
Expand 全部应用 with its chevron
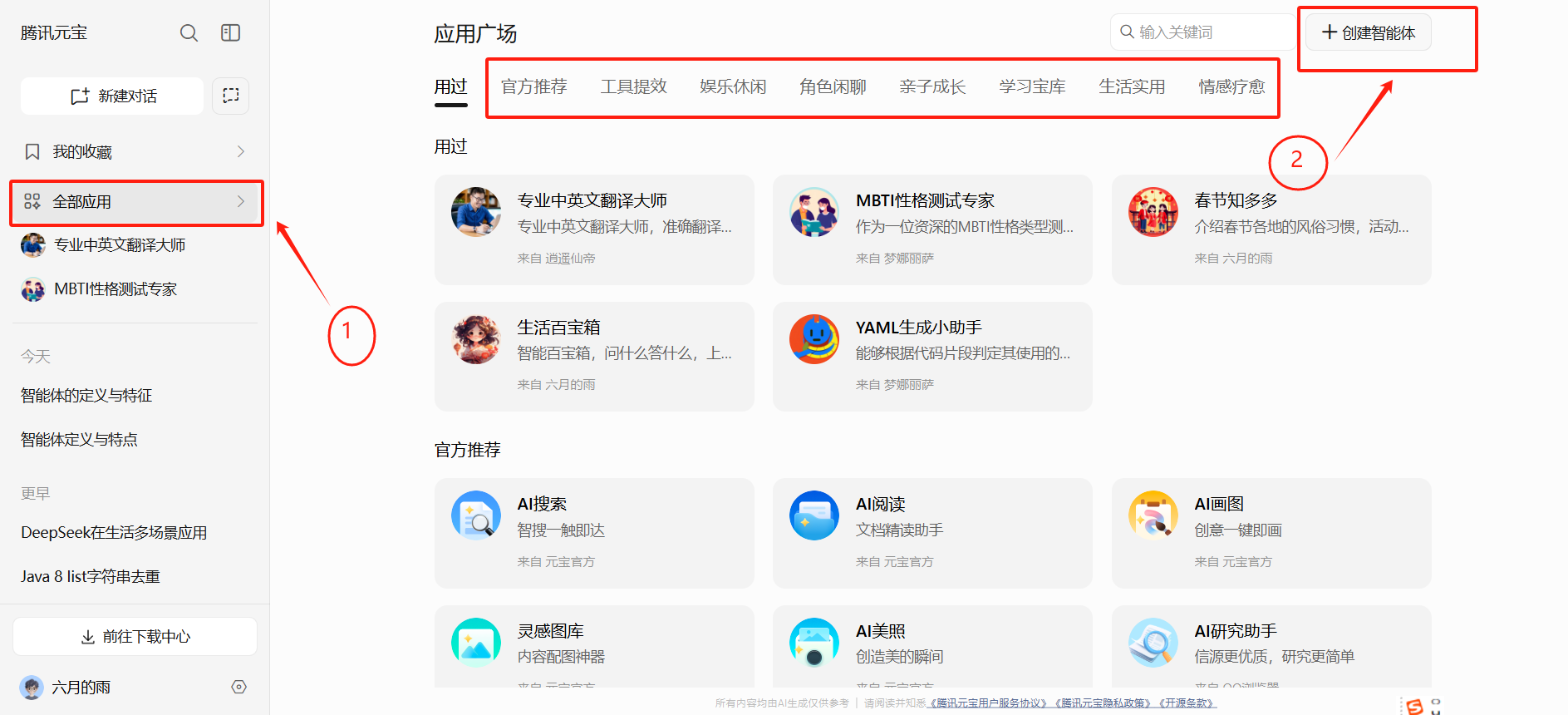pyautogui.click(x=241, y=201)
